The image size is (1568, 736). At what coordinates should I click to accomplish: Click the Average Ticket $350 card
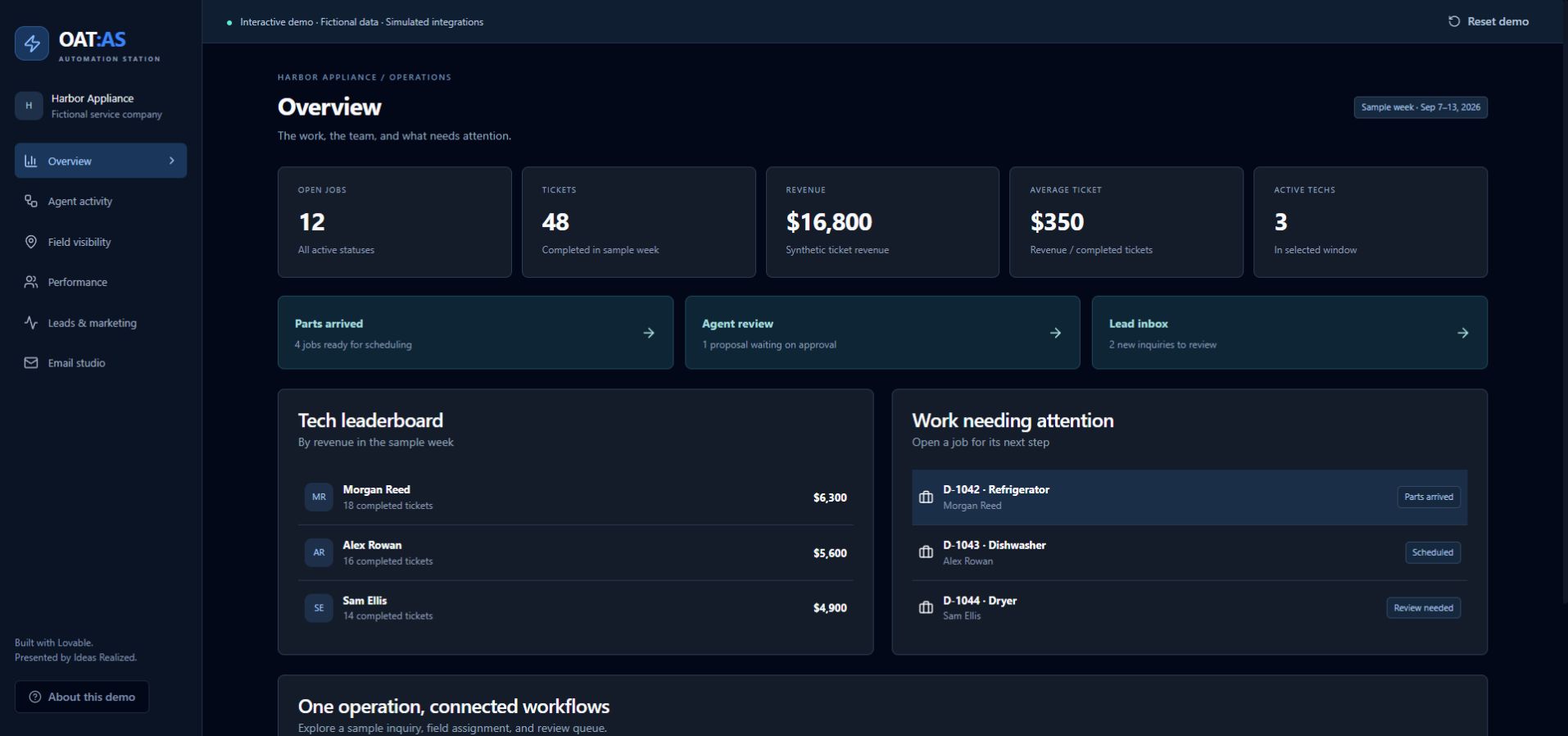pos(1126,222)
